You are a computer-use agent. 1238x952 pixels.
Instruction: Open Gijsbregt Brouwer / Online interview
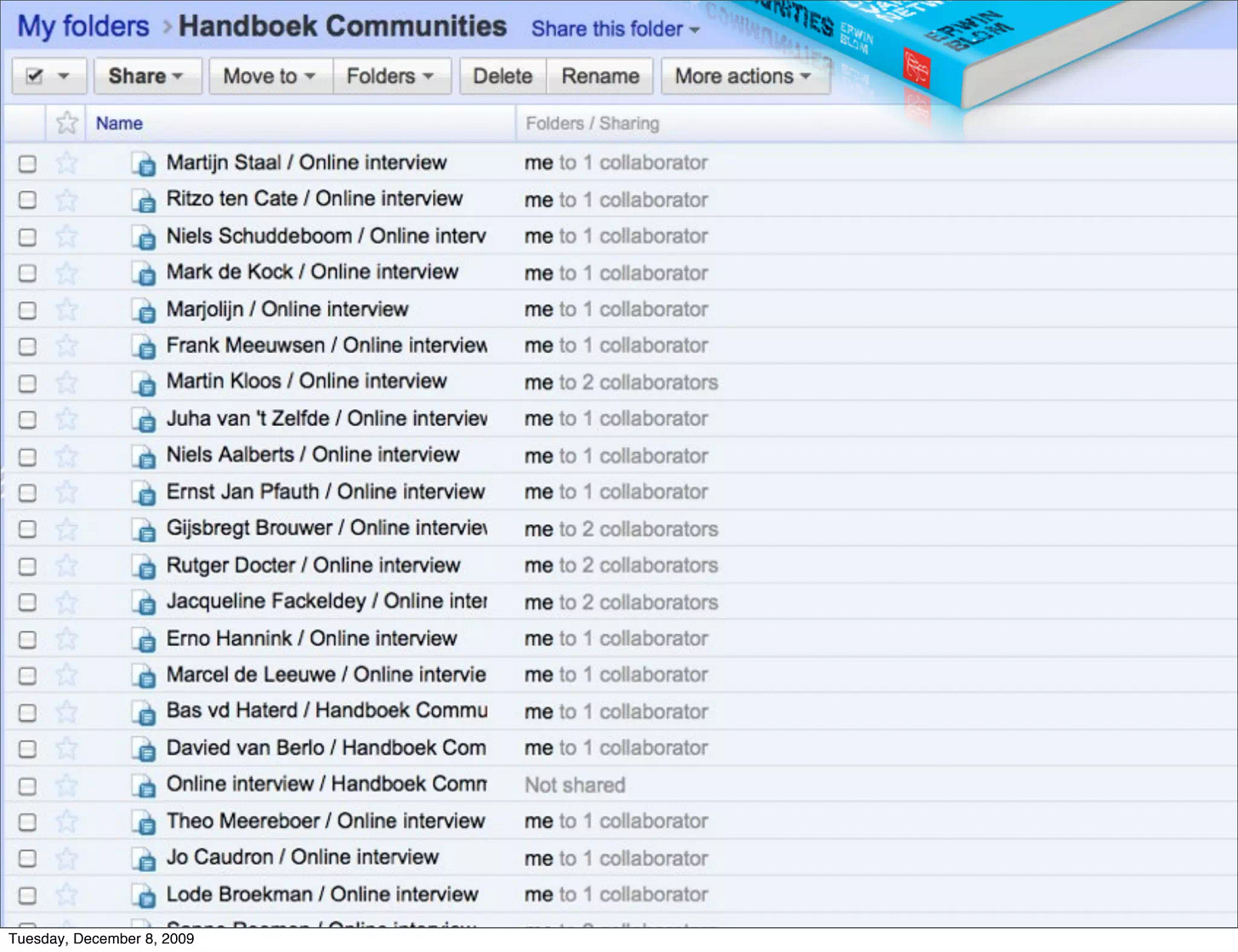(327, 528)
